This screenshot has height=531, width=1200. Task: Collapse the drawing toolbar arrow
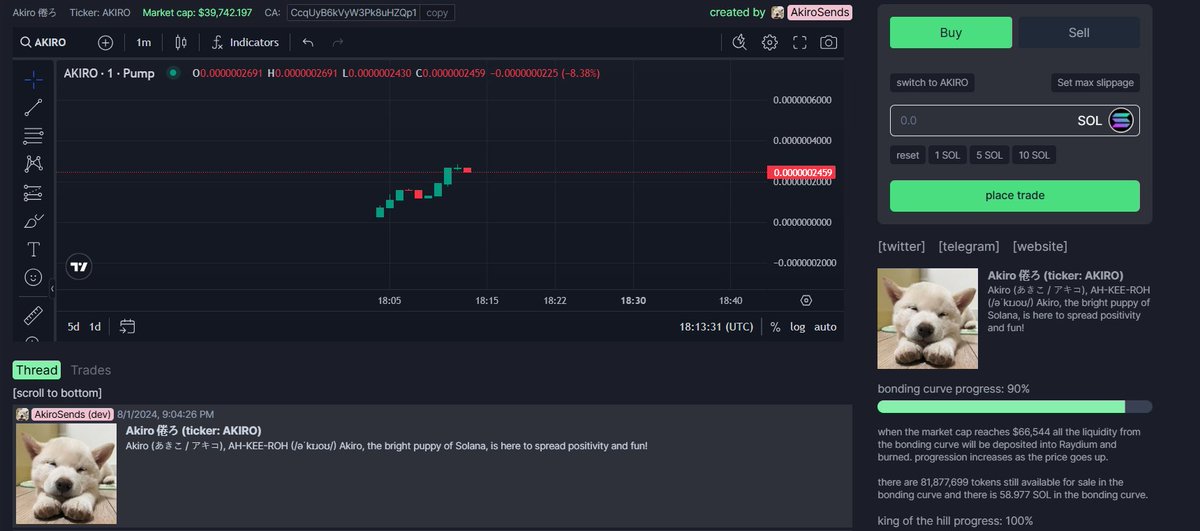point(52,288)
